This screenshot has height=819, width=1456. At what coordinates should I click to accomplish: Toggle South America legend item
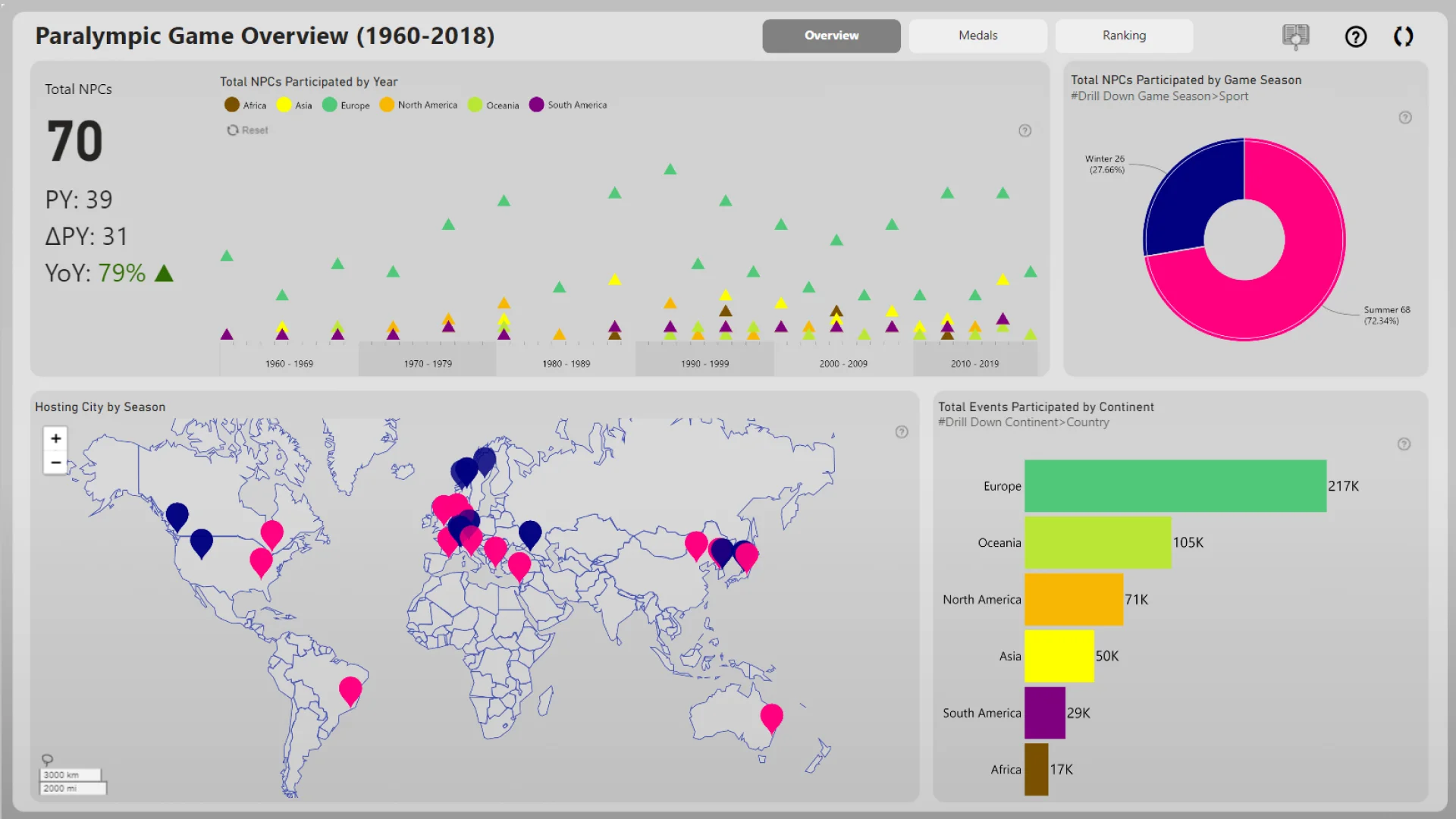(x=568, y=105)
